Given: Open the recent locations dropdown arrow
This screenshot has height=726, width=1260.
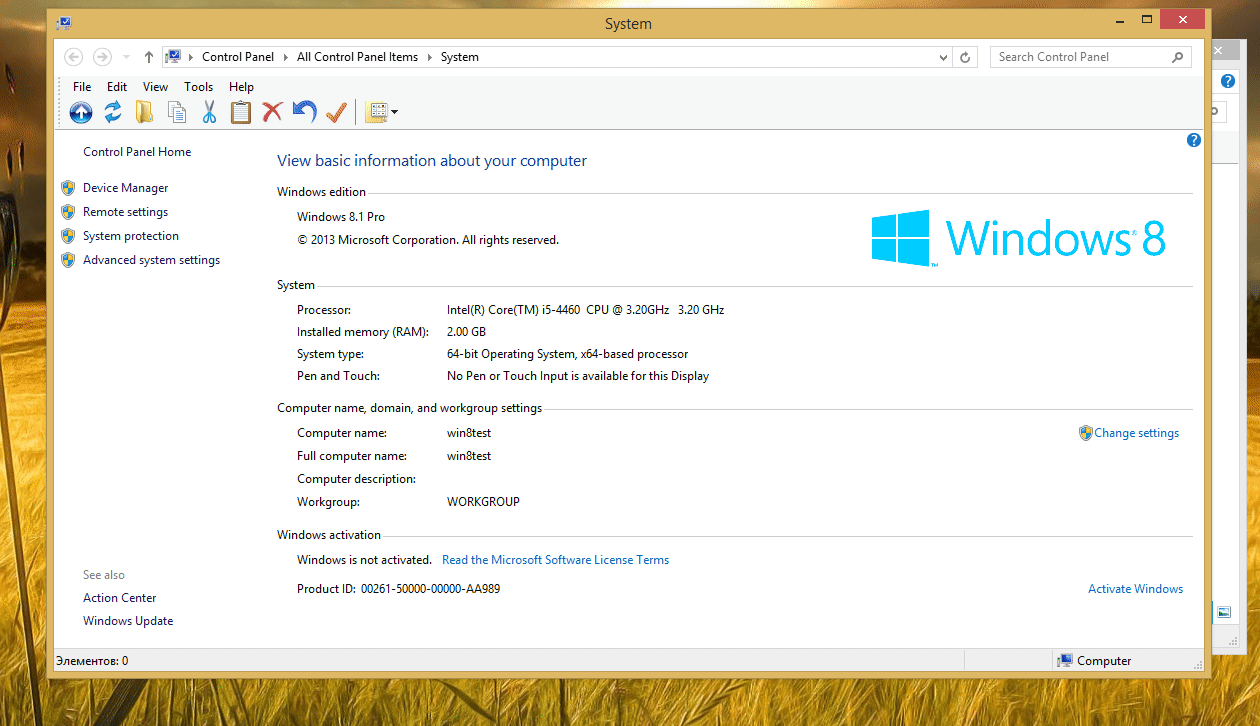Looking at the screenshot, I should coord(126,57).
